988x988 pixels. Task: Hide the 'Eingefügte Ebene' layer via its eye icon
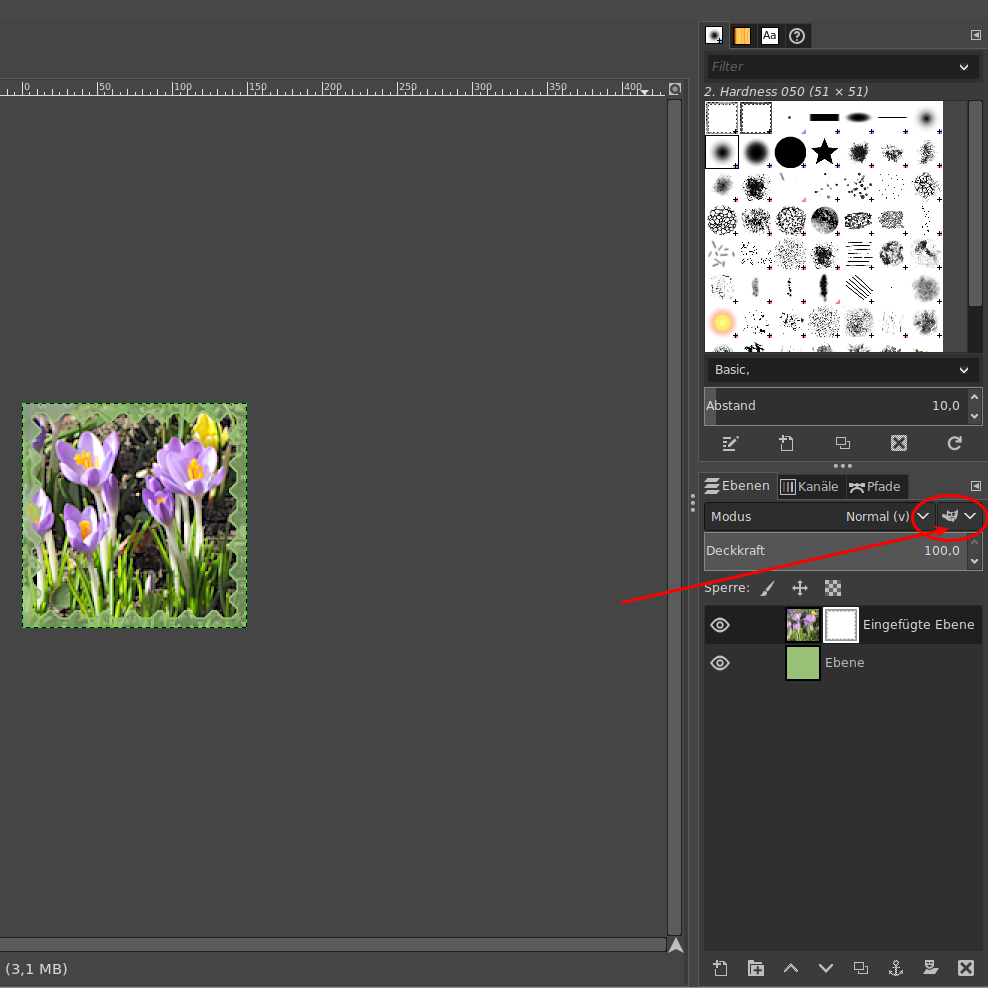720,625
